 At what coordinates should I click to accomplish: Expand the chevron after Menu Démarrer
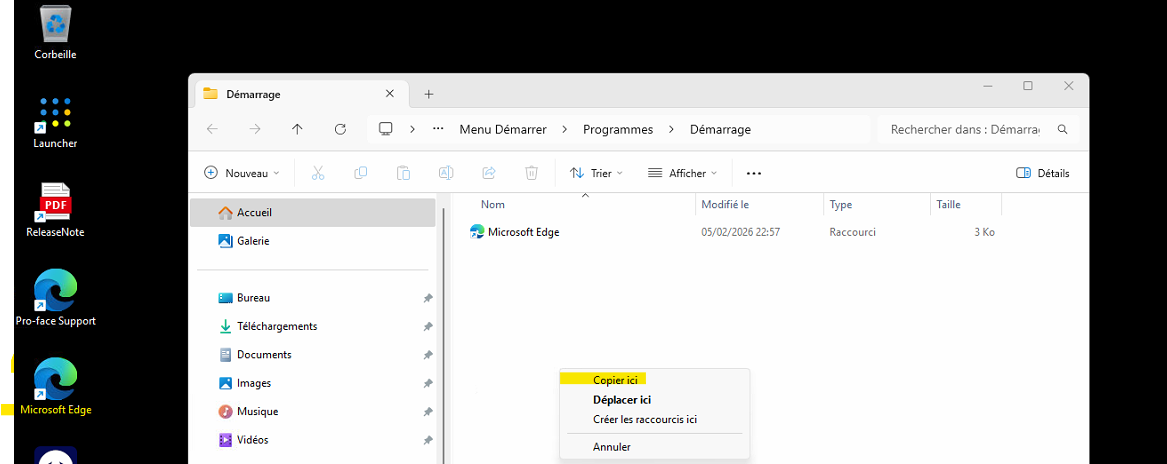(565, 129)
